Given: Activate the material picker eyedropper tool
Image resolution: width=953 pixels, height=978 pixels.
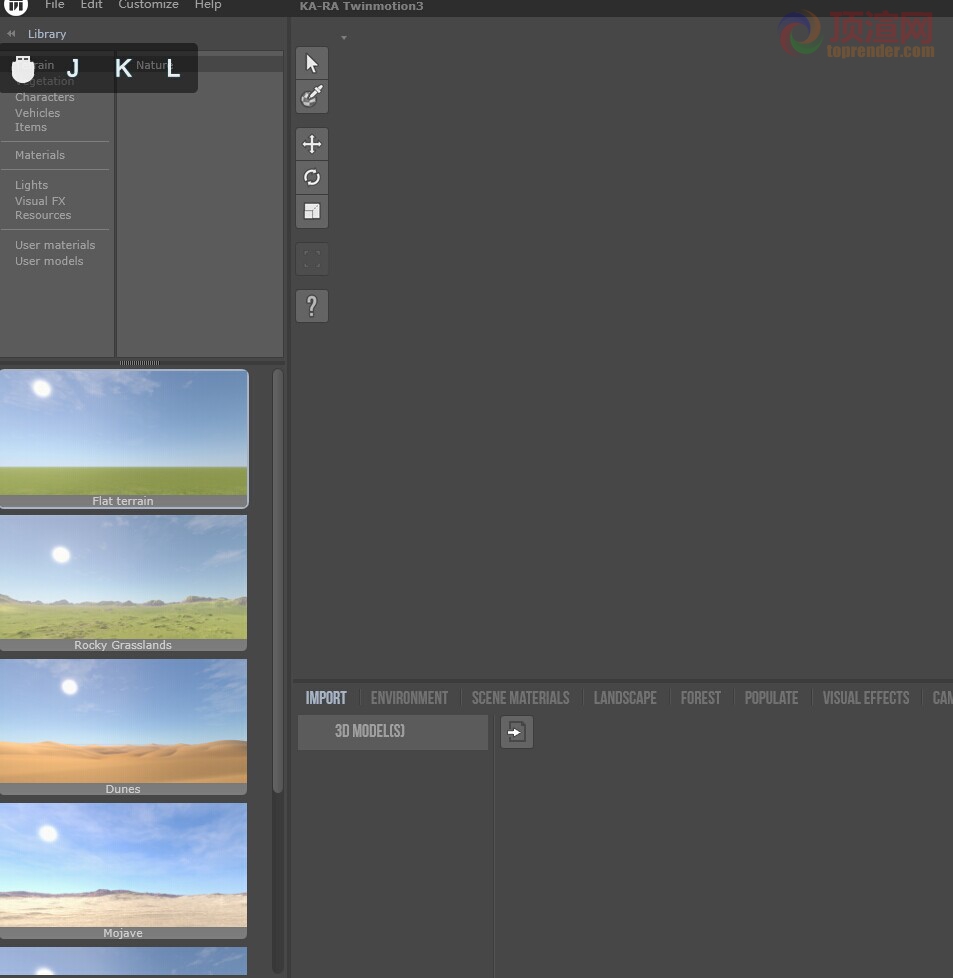Looking at the screenshot, I should pyautogui.click(x=312, y=97).
